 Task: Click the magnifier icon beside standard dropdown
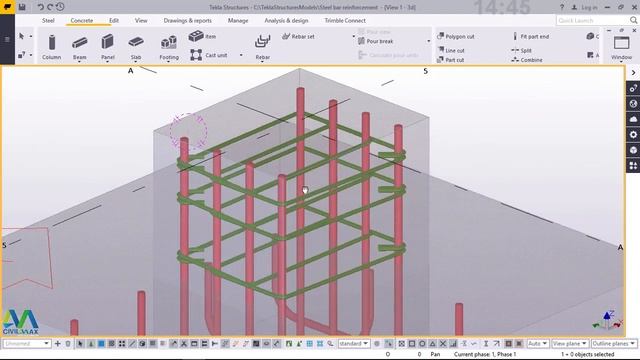[x=330, y=344]
